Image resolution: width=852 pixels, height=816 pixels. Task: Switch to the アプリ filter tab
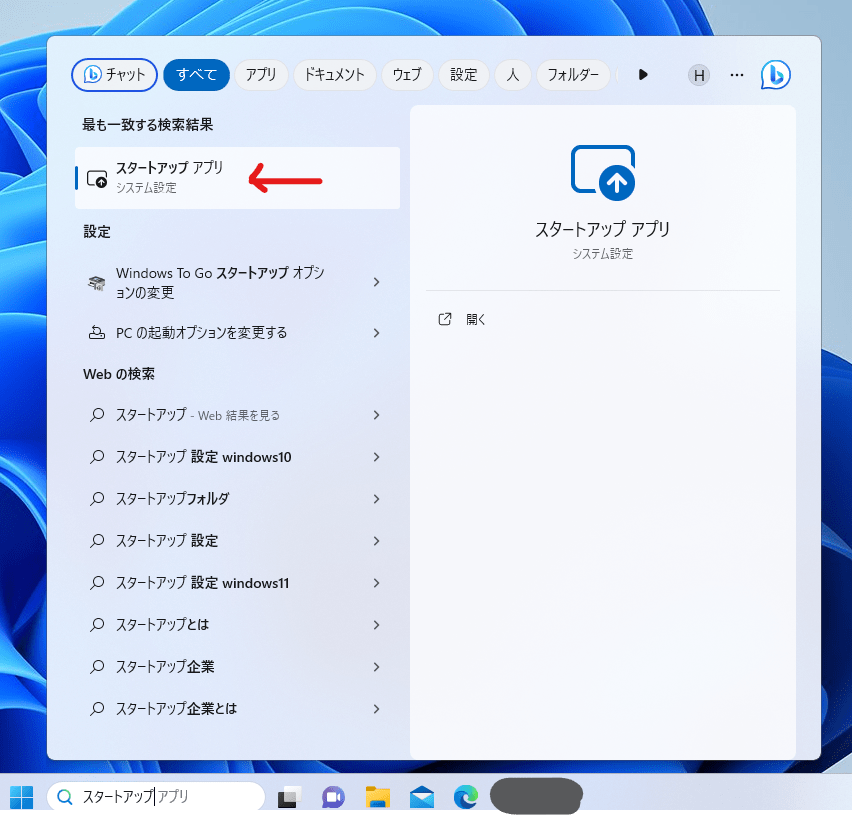coord(261,75)
